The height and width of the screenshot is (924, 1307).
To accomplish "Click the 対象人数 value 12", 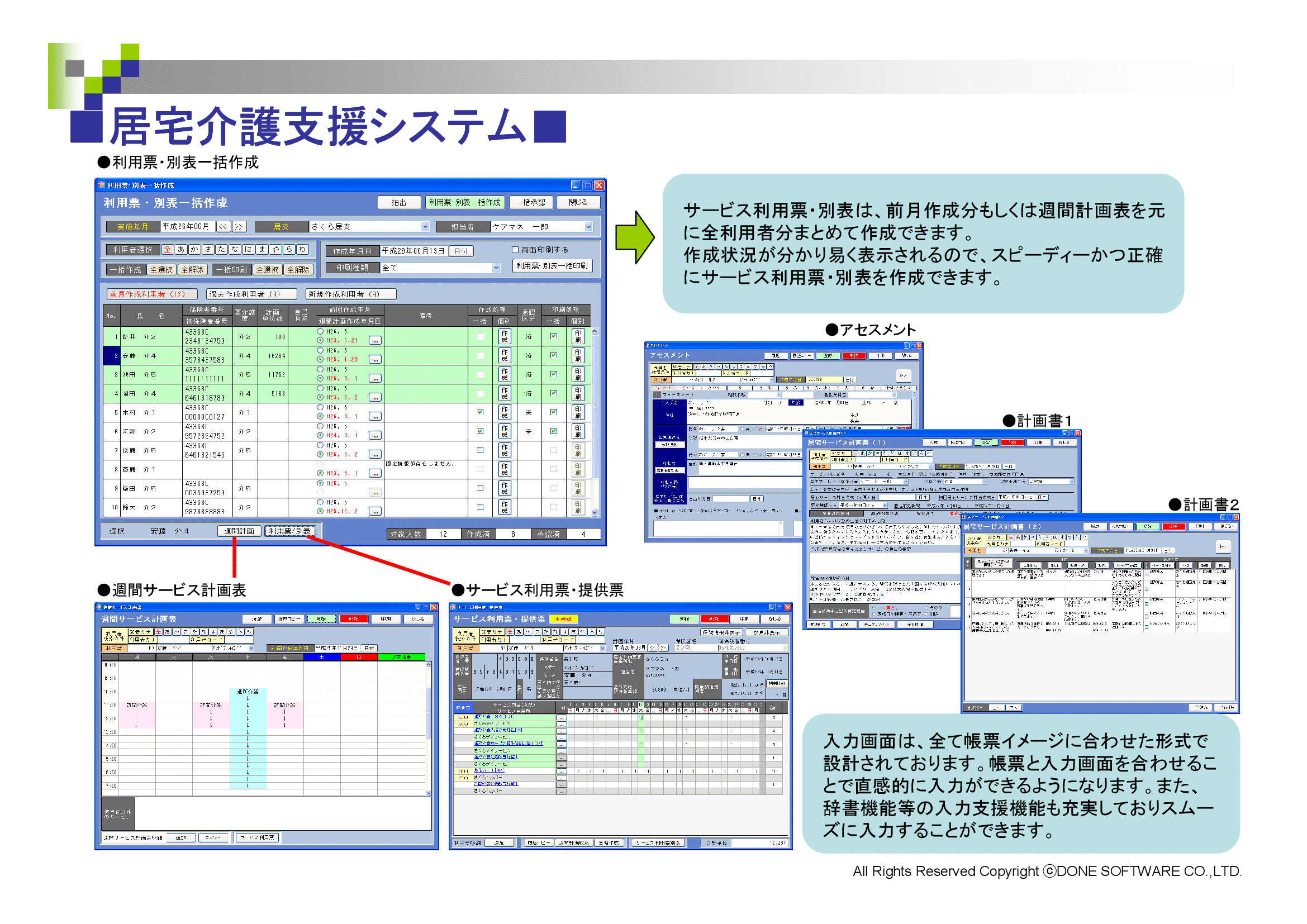I will [x=444, y=534].
